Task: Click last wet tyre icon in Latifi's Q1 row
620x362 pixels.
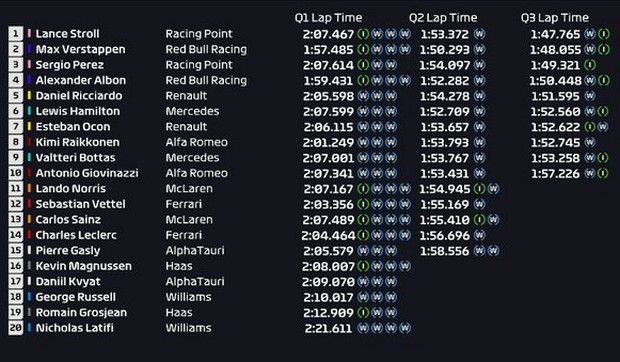Action: 405,328
